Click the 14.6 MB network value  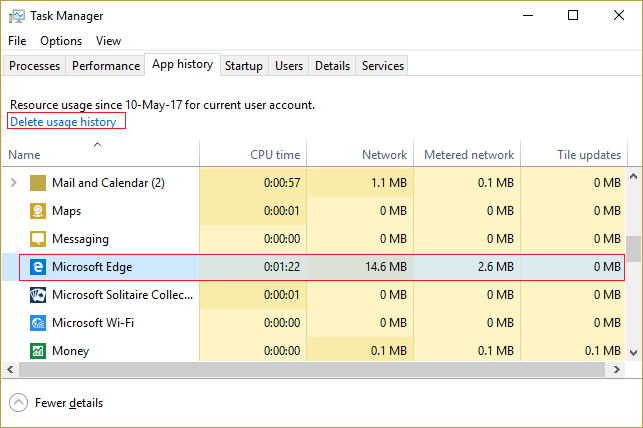pyautogui.click(x=386, y=267)
